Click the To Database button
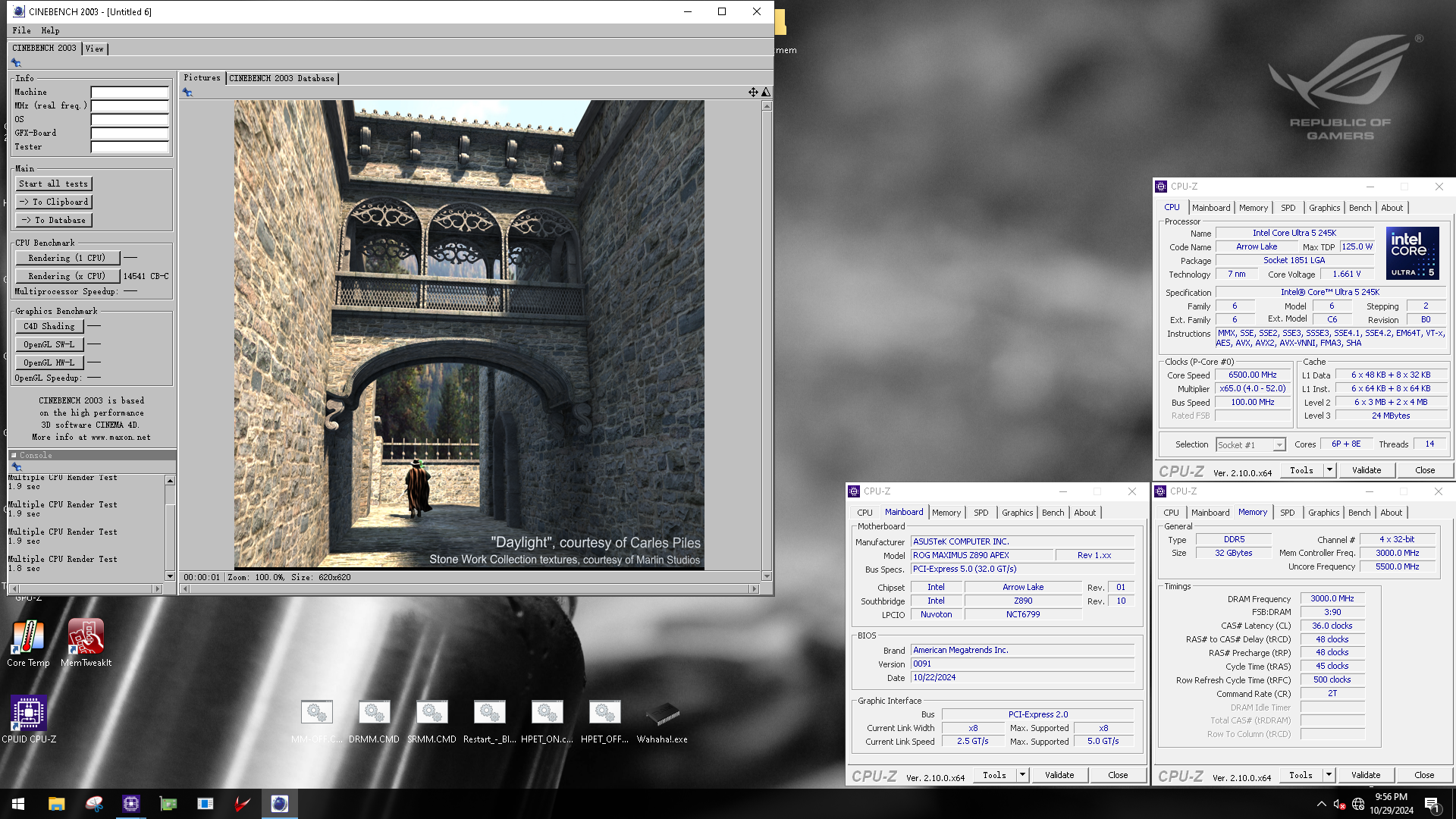This screenshot has width=1456, height=819. pos(53,220)
